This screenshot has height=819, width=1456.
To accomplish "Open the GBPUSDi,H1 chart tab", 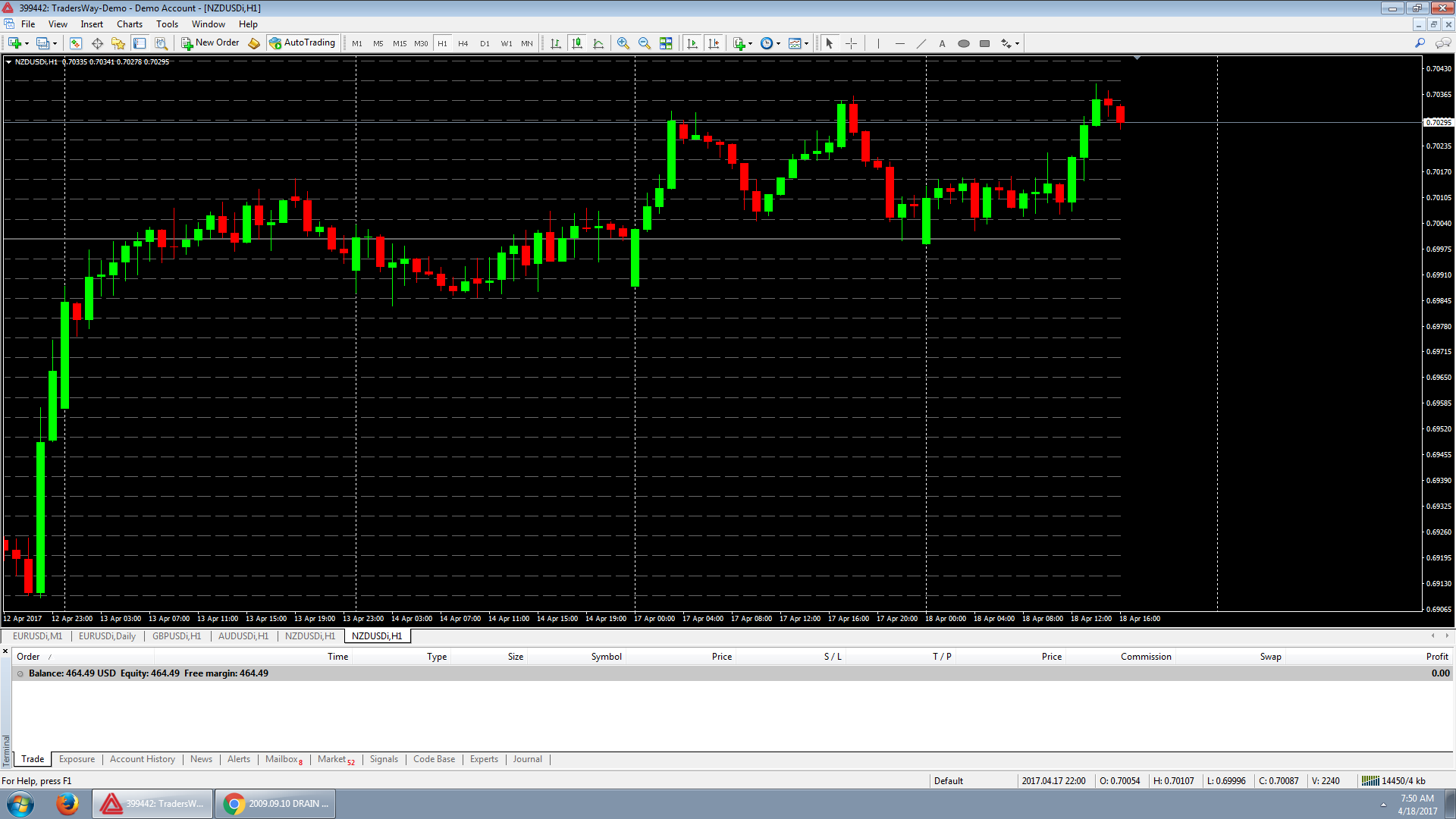I will [x=177, y=636].
